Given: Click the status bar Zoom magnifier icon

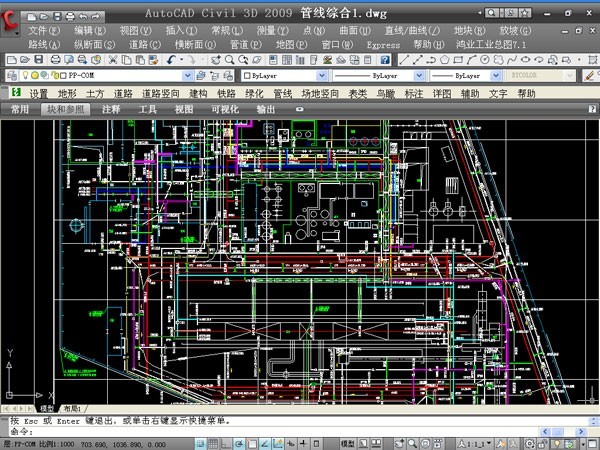Looking at the screenshot, I should [412, 444].
